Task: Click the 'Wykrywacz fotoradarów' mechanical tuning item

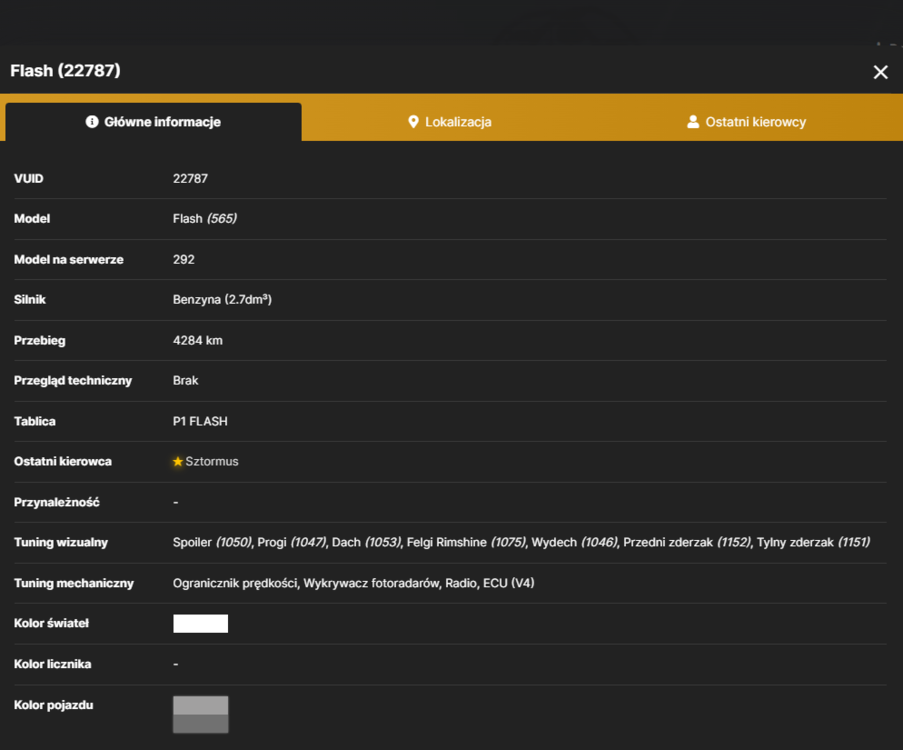Action: point(371,584)
